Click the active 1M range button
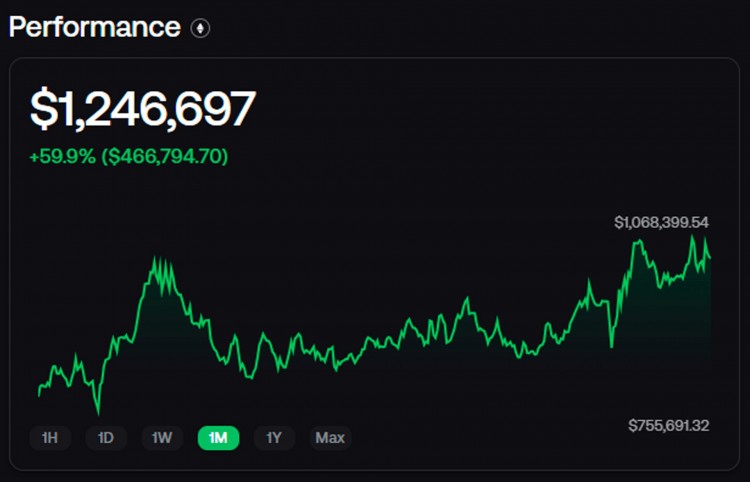 tap(218, 438)
